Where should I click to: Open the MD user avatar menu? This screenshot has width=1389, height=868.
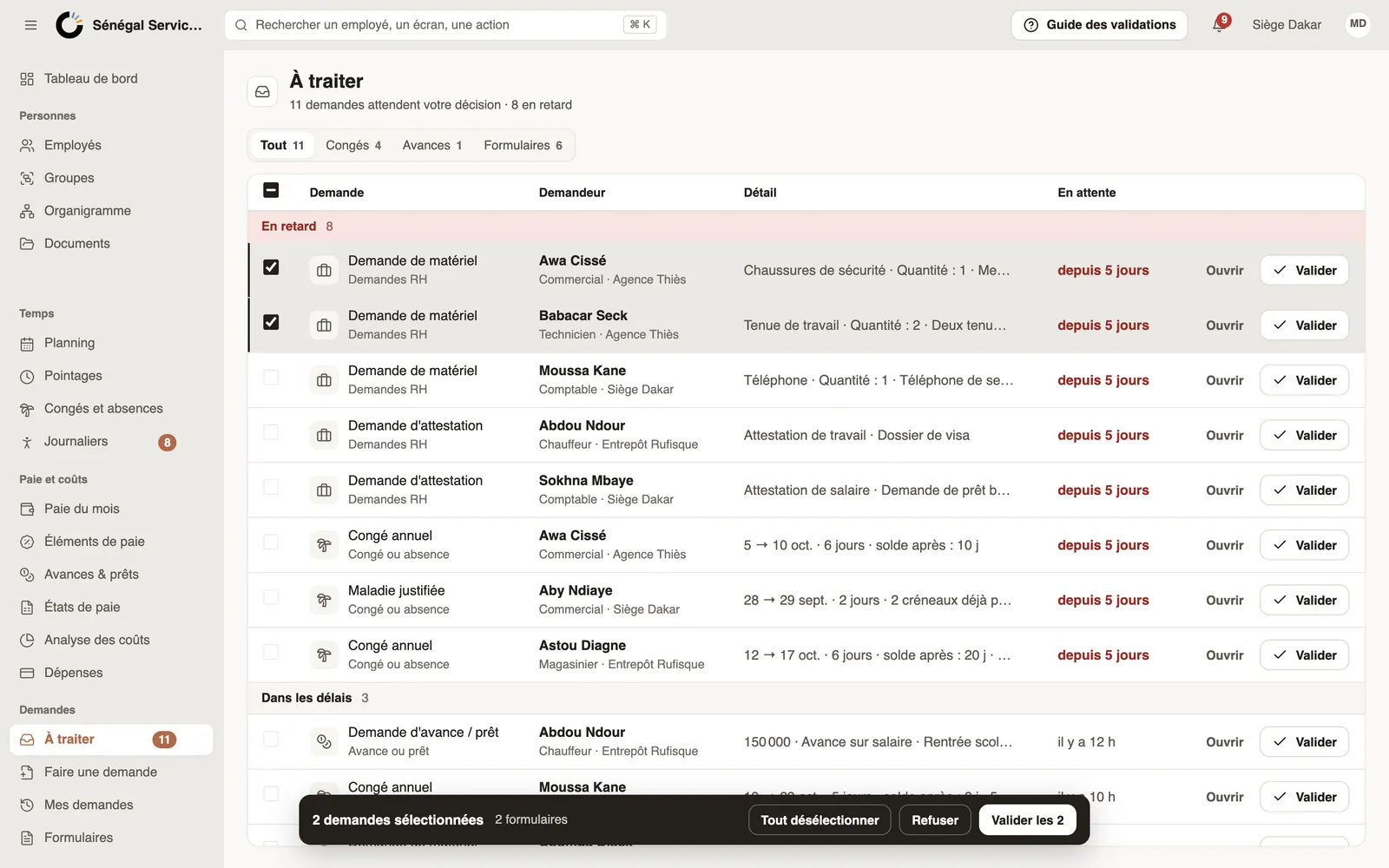1358,24
